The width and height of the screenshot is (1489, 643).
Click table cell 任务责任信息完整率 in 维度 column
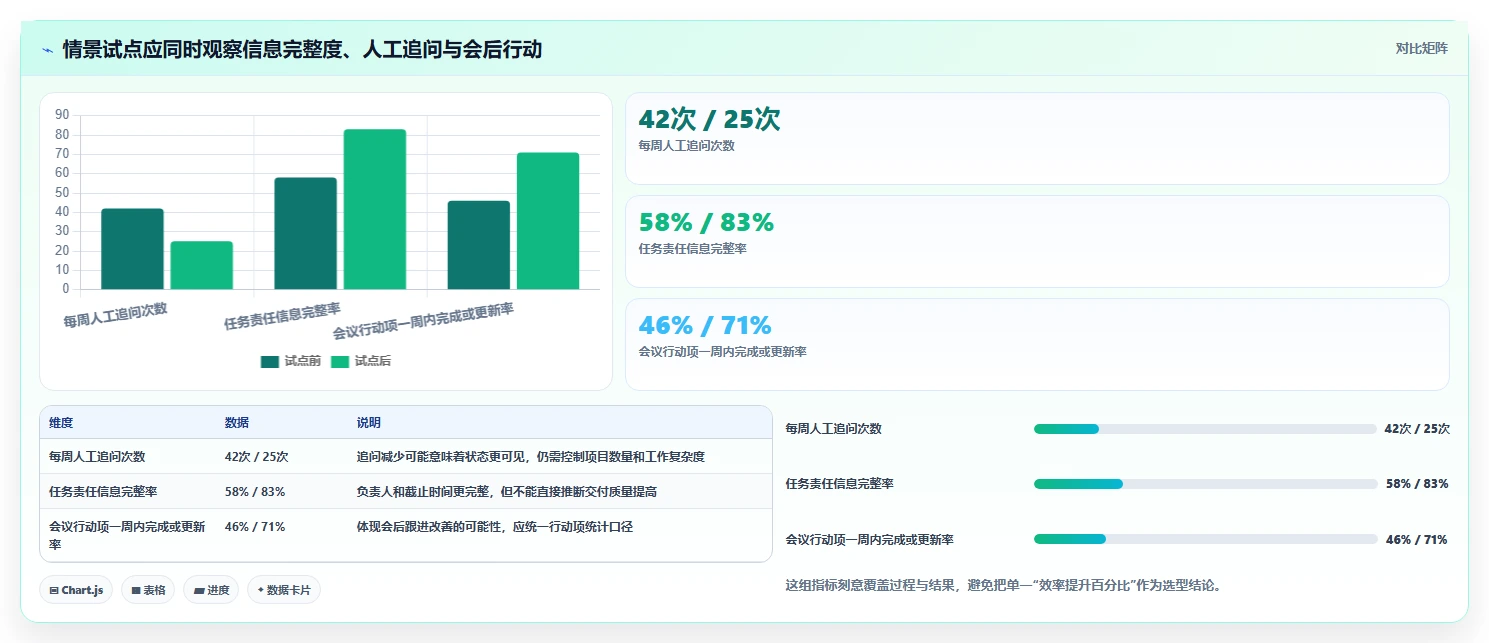click(103, 492)
